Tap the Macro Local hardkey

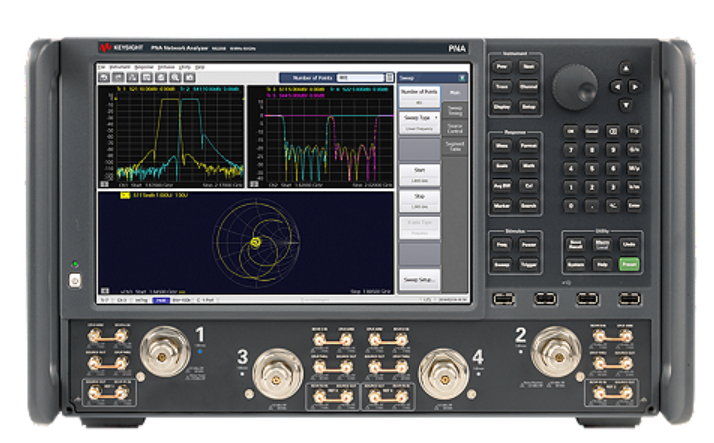point(602,244)
